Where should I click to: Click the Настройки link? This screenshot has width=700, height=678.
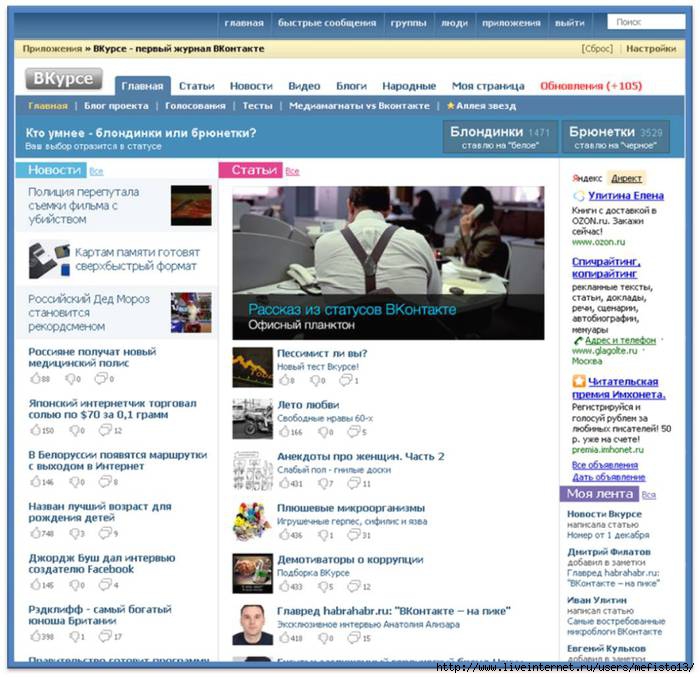[x=651, y=49]
